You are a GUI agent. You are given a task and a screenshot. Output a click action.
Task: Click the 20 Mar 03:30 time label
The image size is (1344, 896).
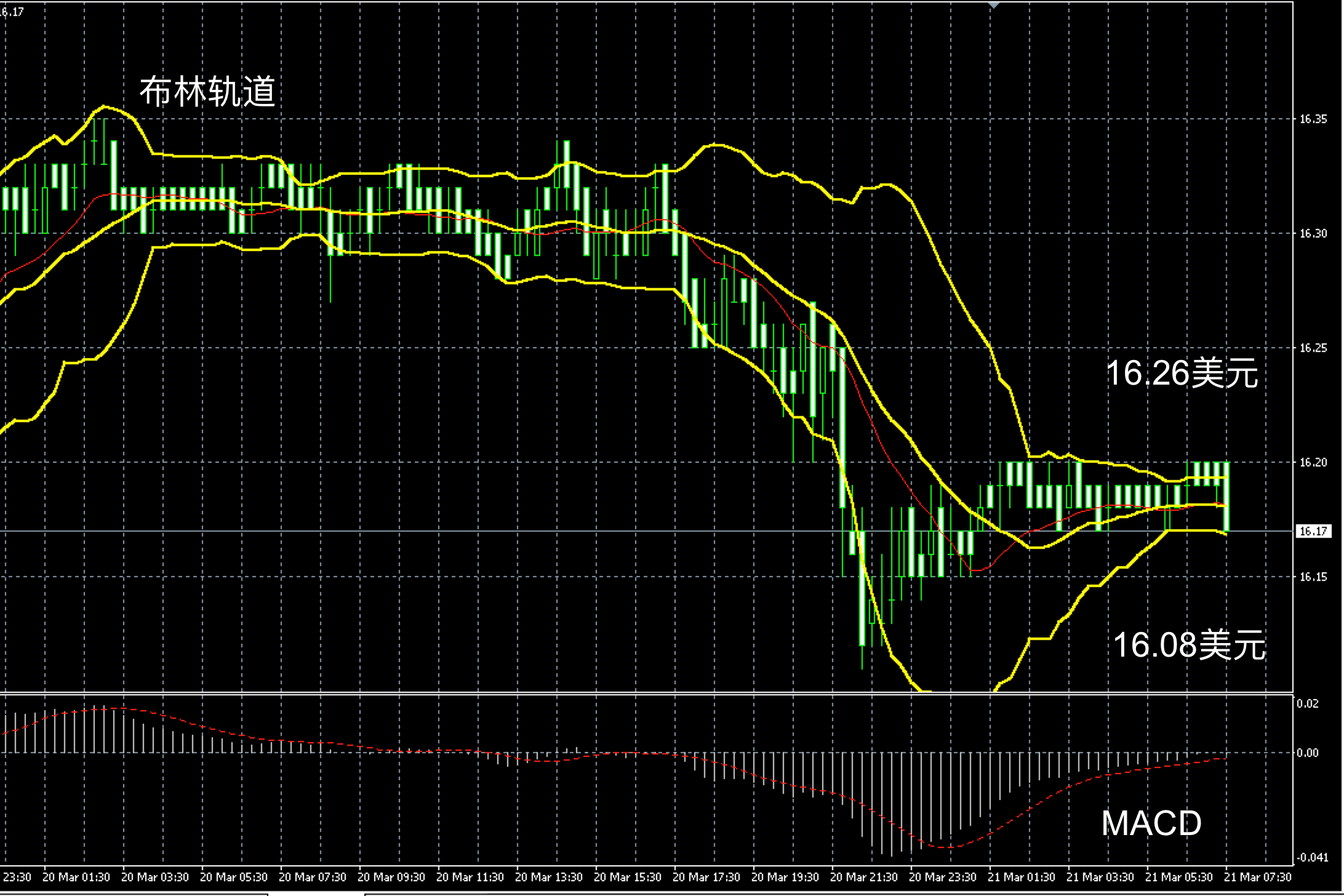155,877
